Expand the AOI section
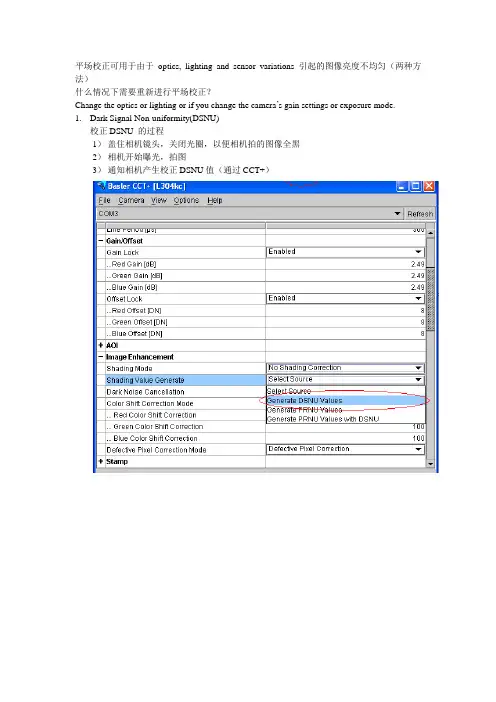 point(101,345)
